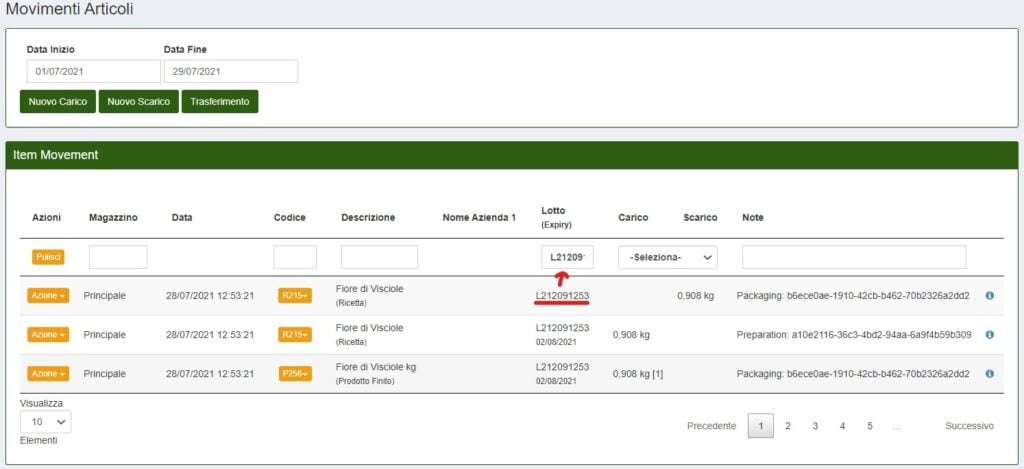Expand the P256 code dropdown
1024x469 pixels.
point(295,374)
